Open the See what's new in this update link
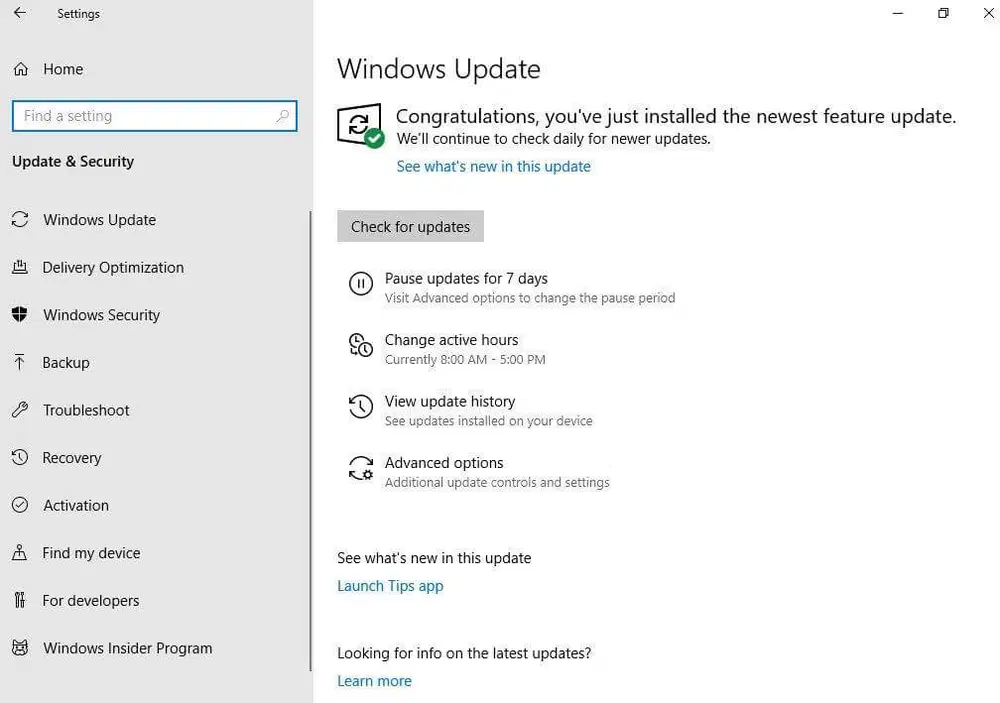This screenshot has width=1000, height=703. click(493, 166)
